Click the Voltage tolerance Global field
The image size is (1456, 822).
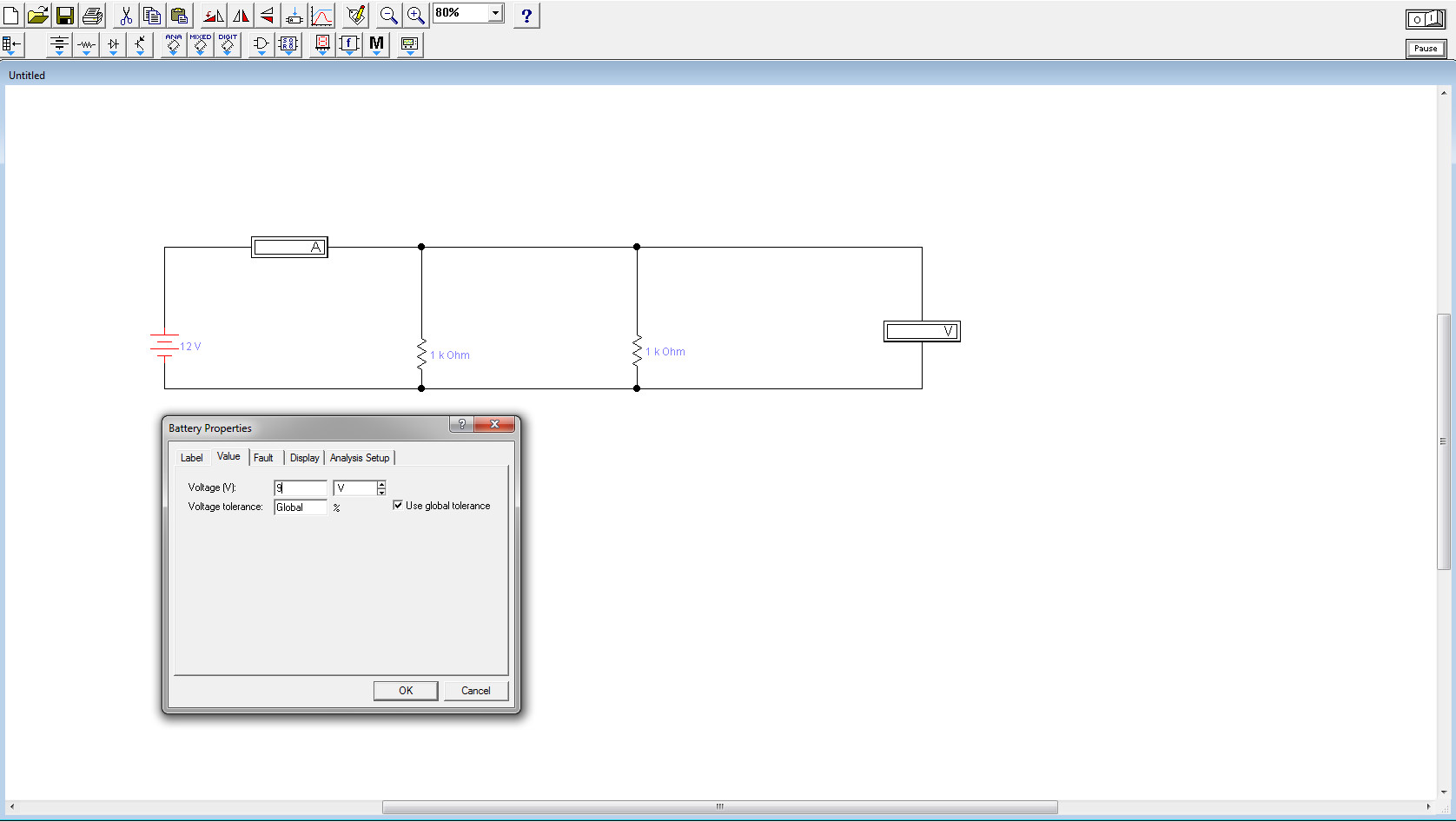[301, 507]
